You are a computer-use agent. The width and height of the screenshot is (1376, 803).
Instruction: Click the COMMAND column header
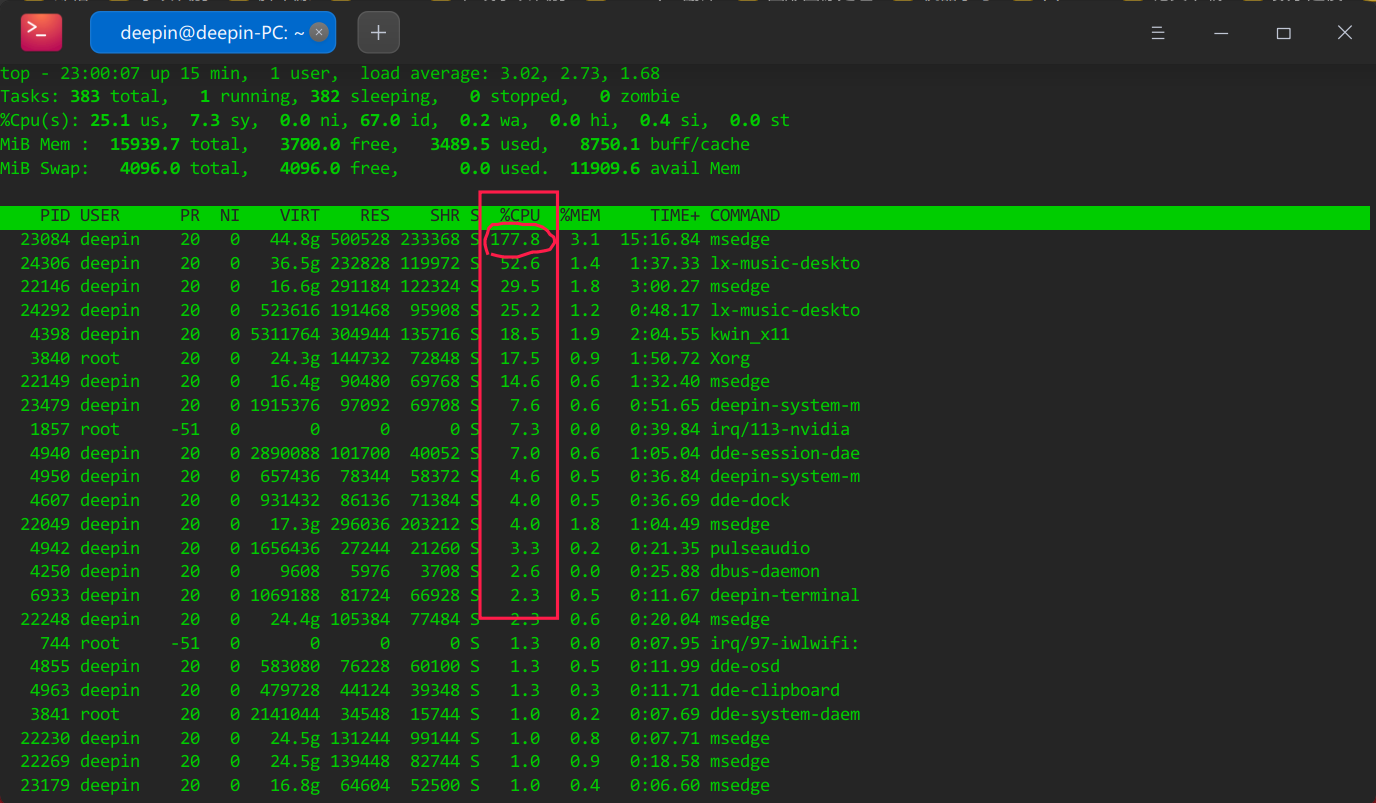click(x=745, y=216)
